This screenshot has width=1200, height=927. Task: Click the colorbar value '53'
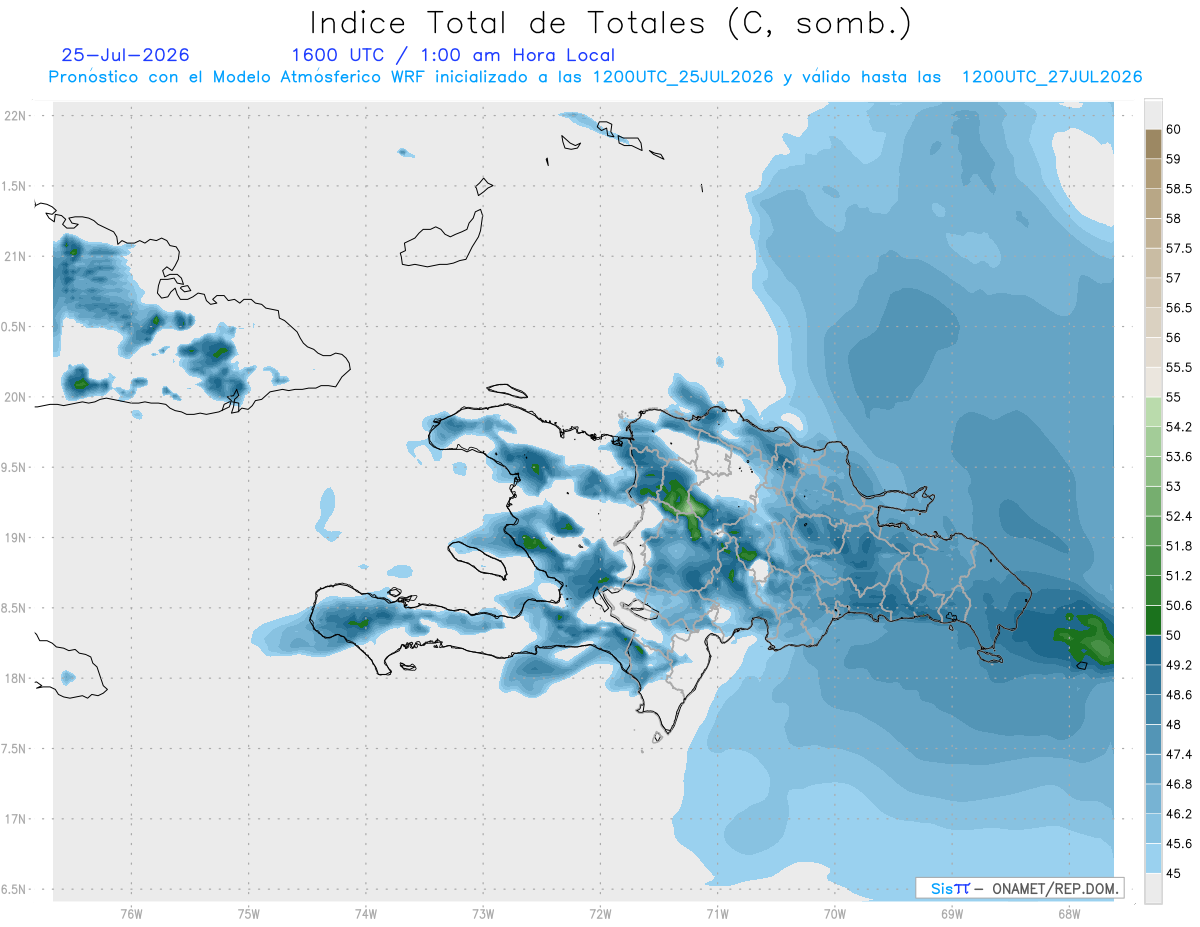(1173, 487)
